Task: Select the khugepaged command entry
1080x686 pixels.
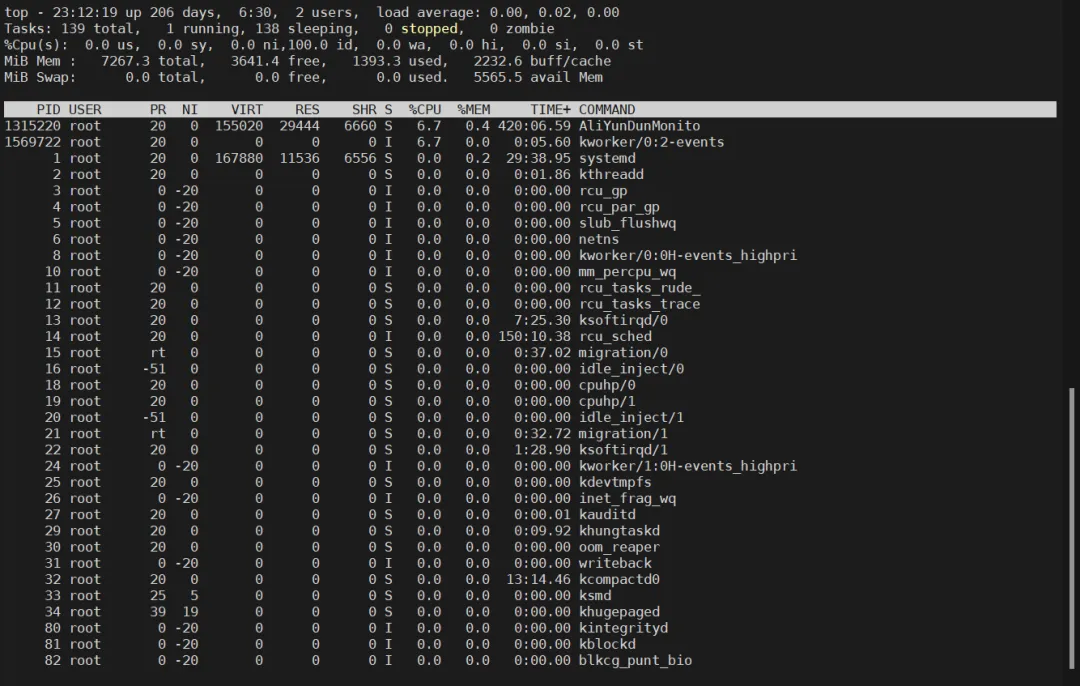Action: coord(619,612)
